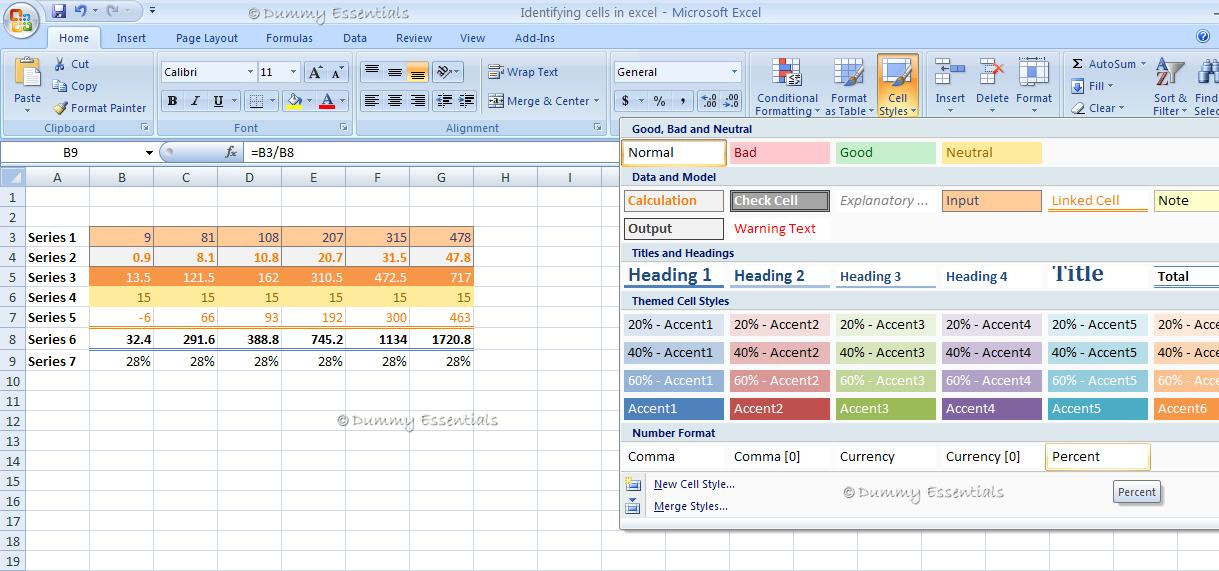Click the Delete cells icon
The height and width of the screenshot is (571, 1219).
992,73
